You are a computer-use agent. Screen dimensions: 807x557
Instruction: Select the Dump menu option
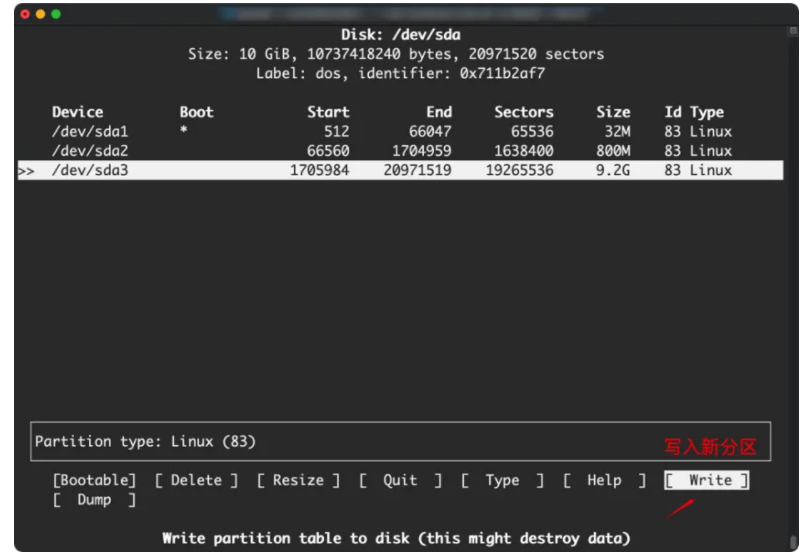(94, 500)
